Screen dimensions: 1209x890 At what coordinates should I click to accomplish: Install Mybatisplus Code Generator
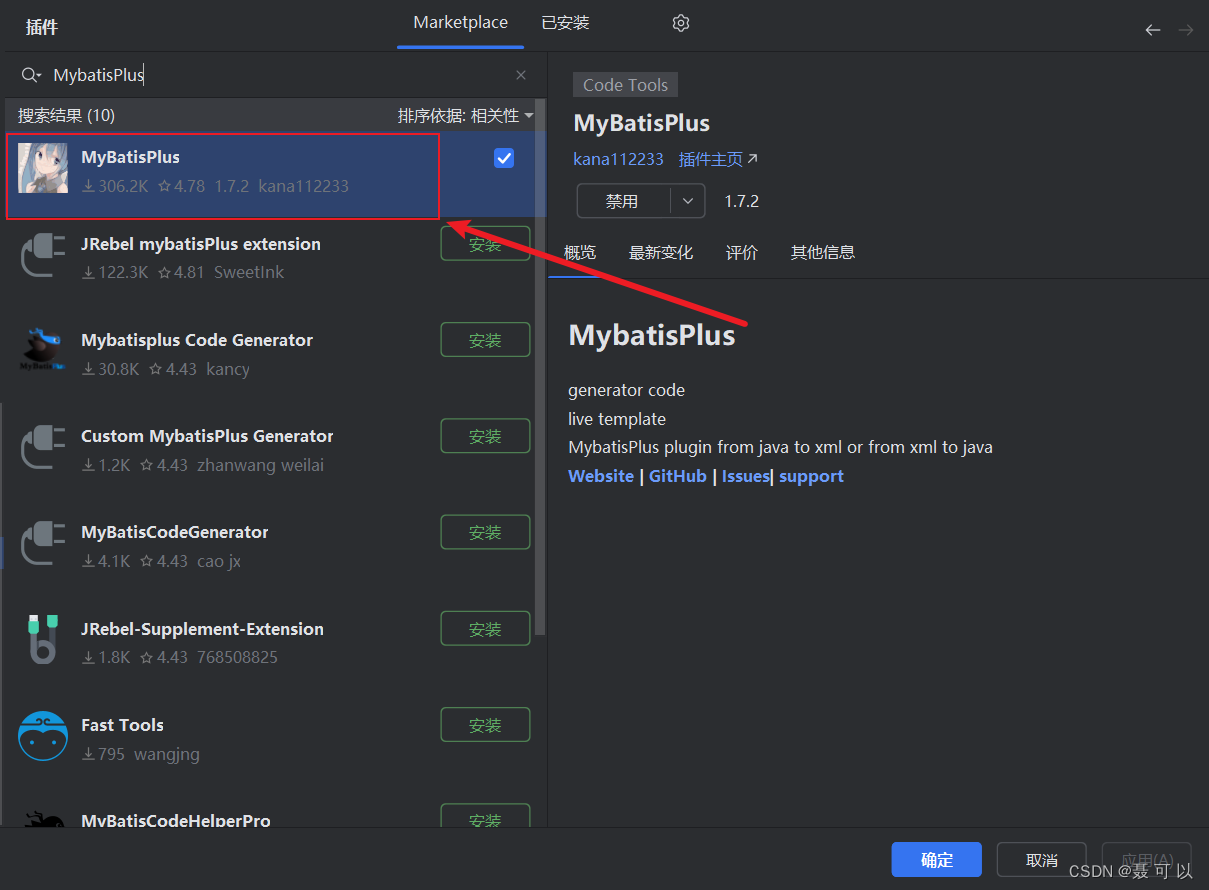(x=485, y=340)
